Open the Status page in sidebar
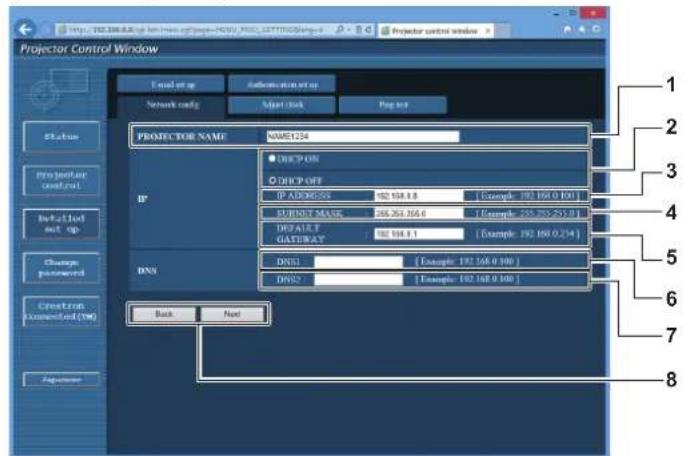This screenshot has width=684, height=456. (61, 137)
